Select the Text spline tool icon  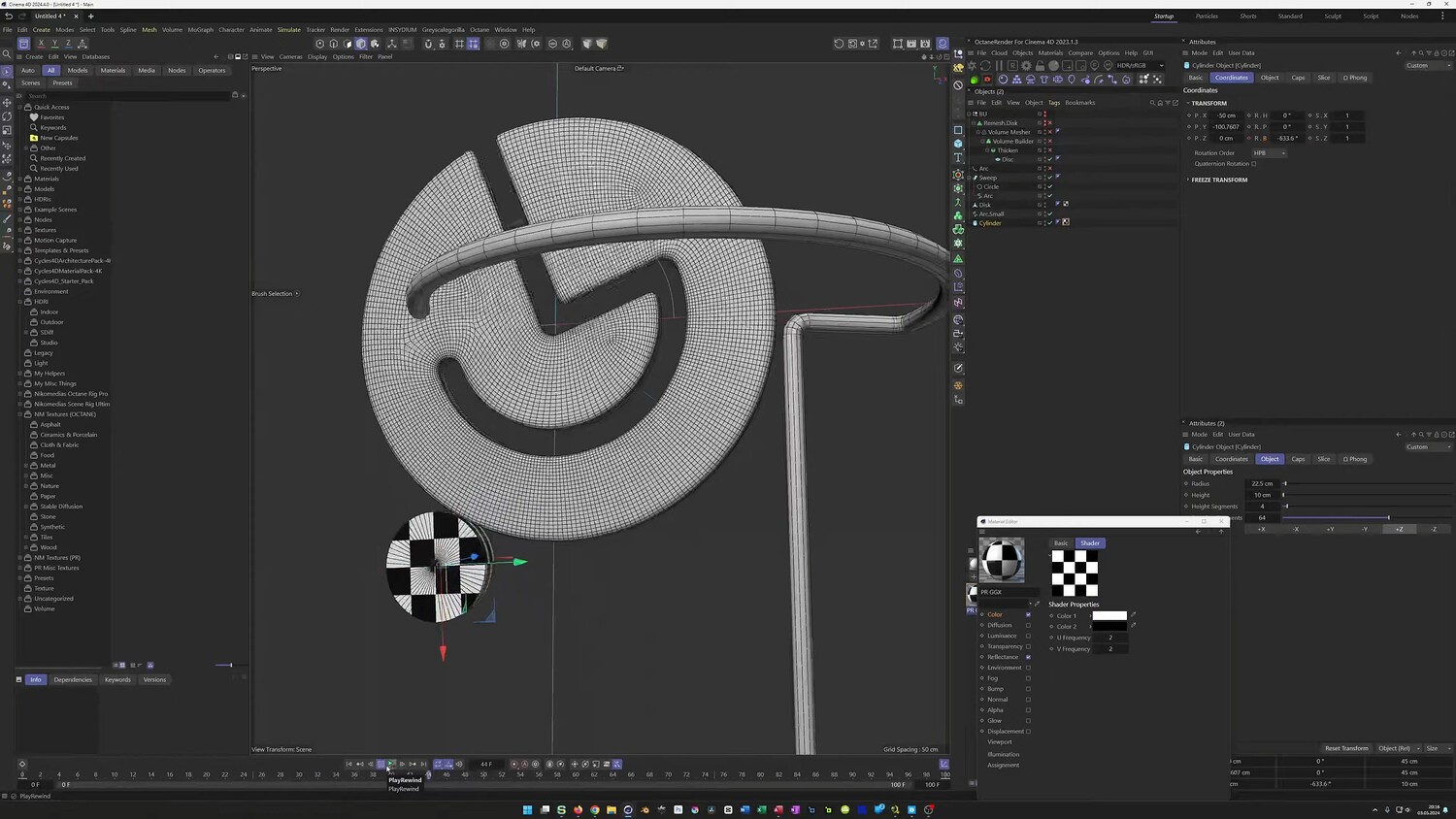[x=958, y=157]
